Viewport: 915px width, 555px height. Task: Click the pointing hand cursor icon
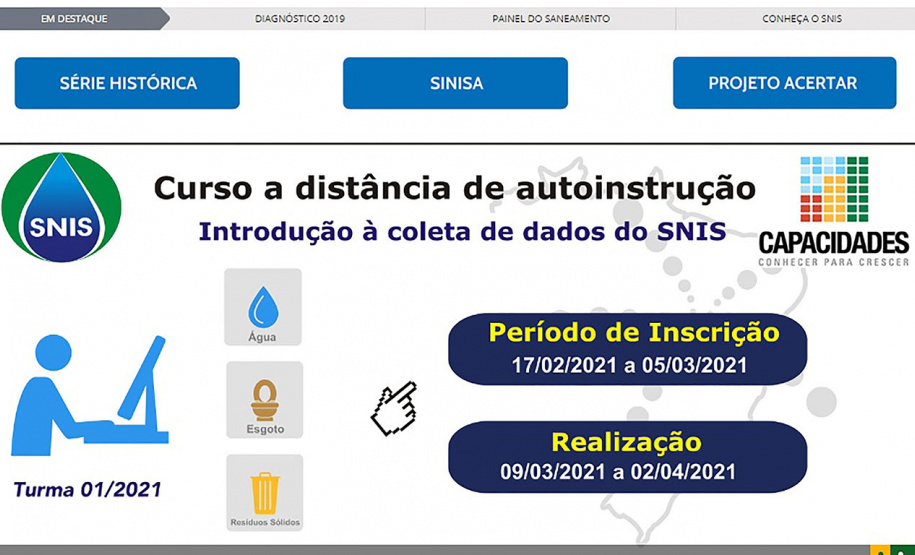pos(394,408)
